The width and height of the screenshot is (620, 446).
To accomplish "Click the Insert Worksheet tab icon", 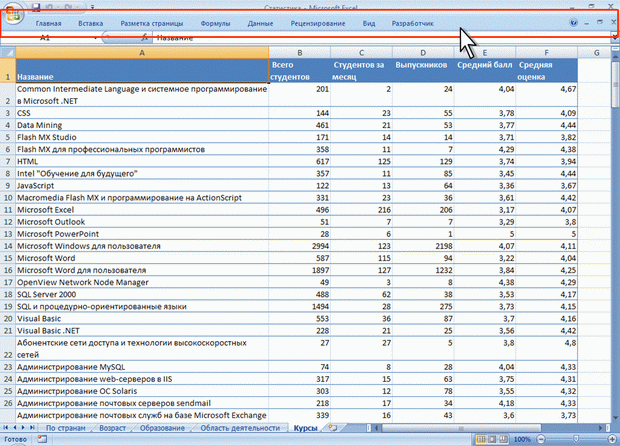I will (x=333, y=427).
